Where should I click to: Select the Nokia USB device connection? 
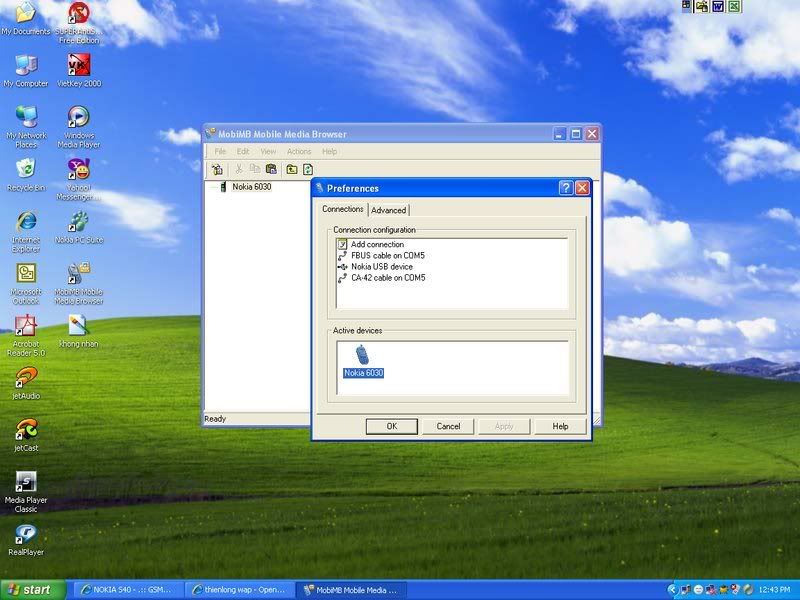point(381,267)
